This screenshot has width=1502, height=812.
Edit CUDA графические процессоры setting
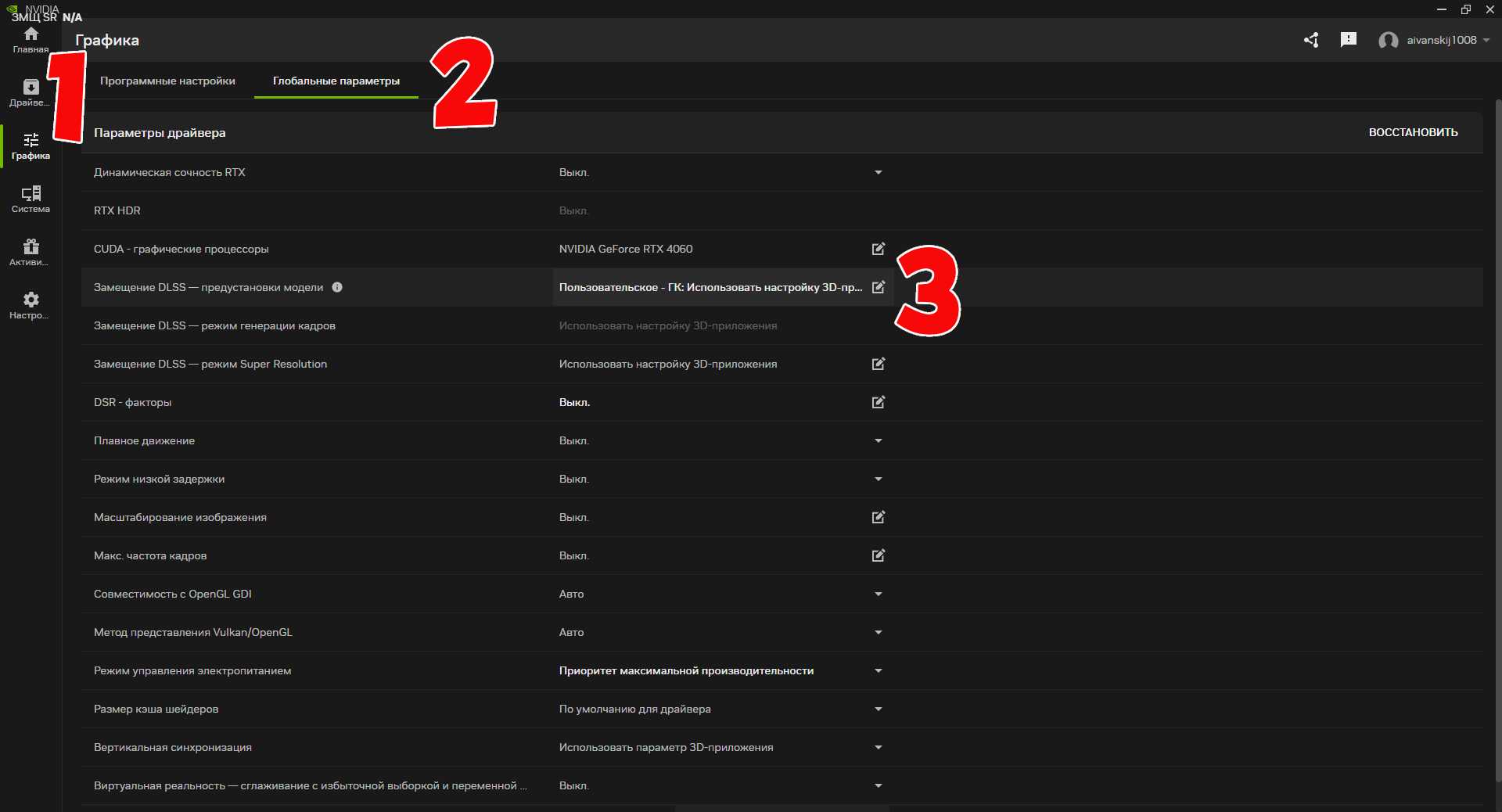(878, 249)
